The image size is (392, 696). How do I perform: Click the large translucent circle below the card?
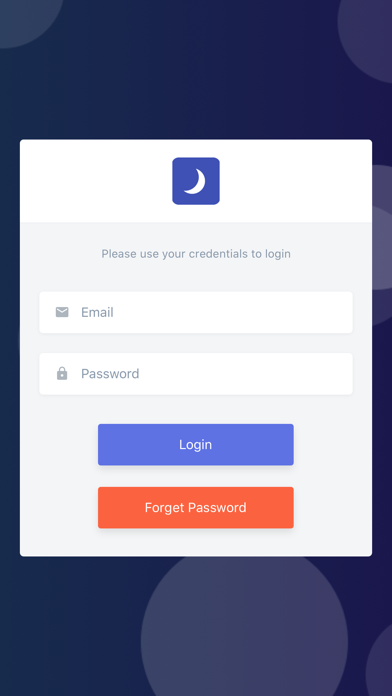pyautogui.click(x=244, y=630)
